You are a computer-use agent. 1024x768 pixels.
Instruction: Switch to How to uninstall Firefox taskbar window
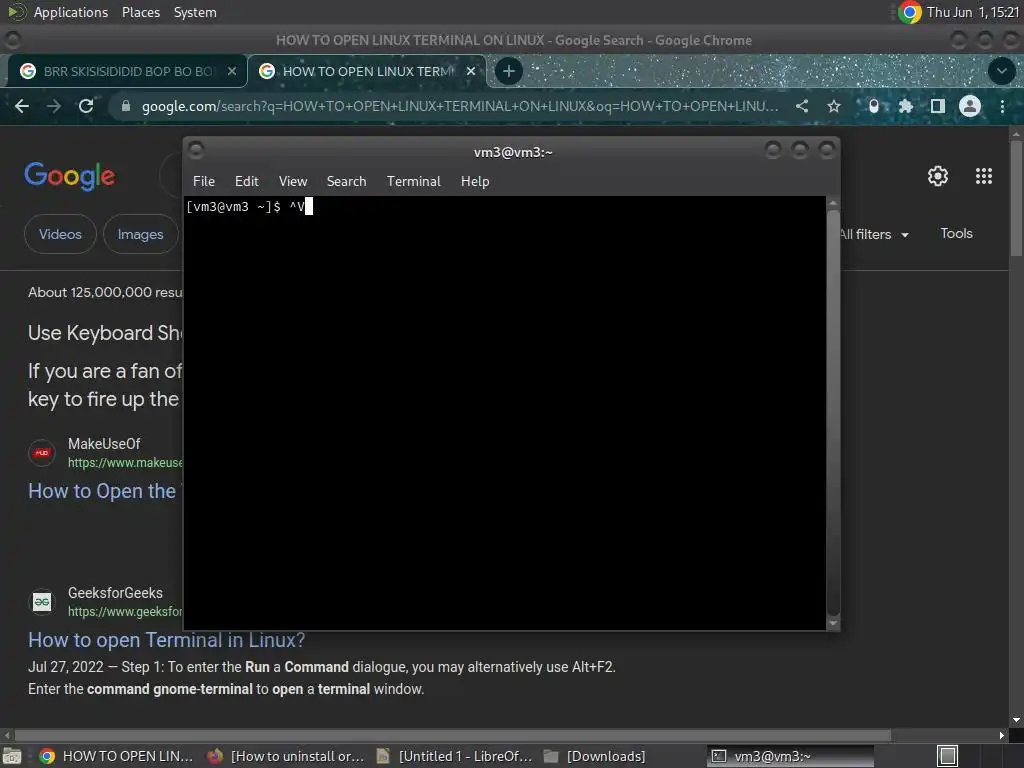point(285,756)
